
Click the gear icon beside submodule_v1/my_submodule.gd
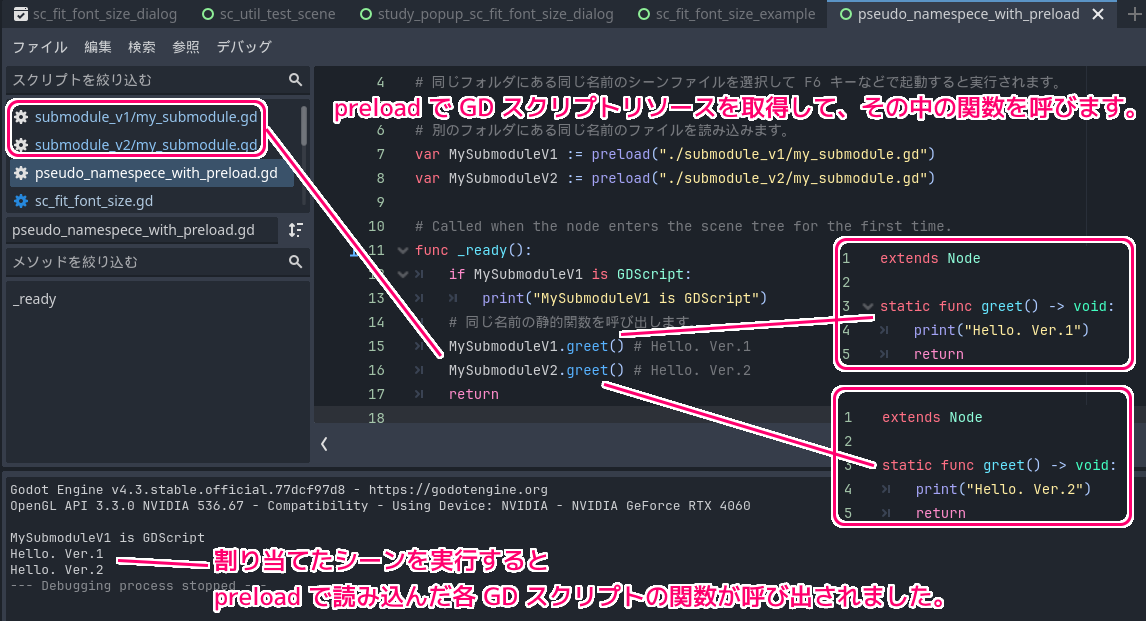coord(21,117)
